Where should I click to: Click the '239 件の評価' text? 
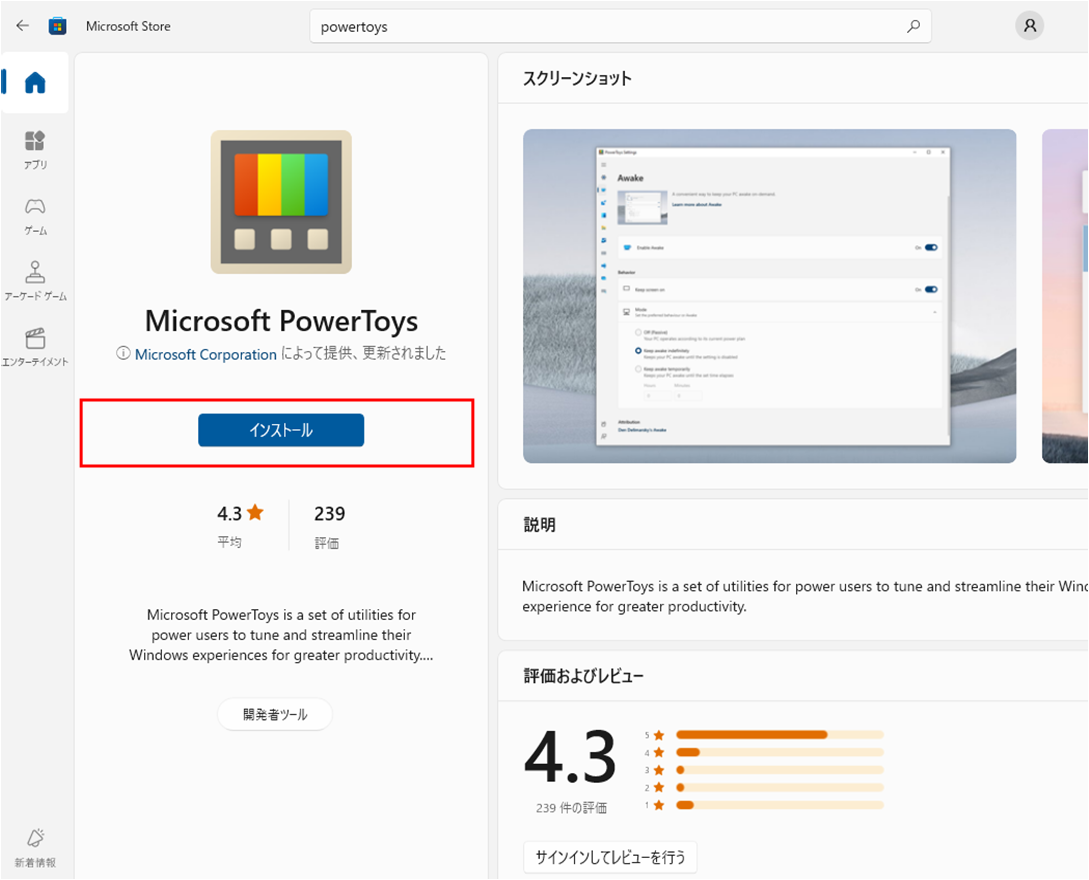(x=572, y=808)
